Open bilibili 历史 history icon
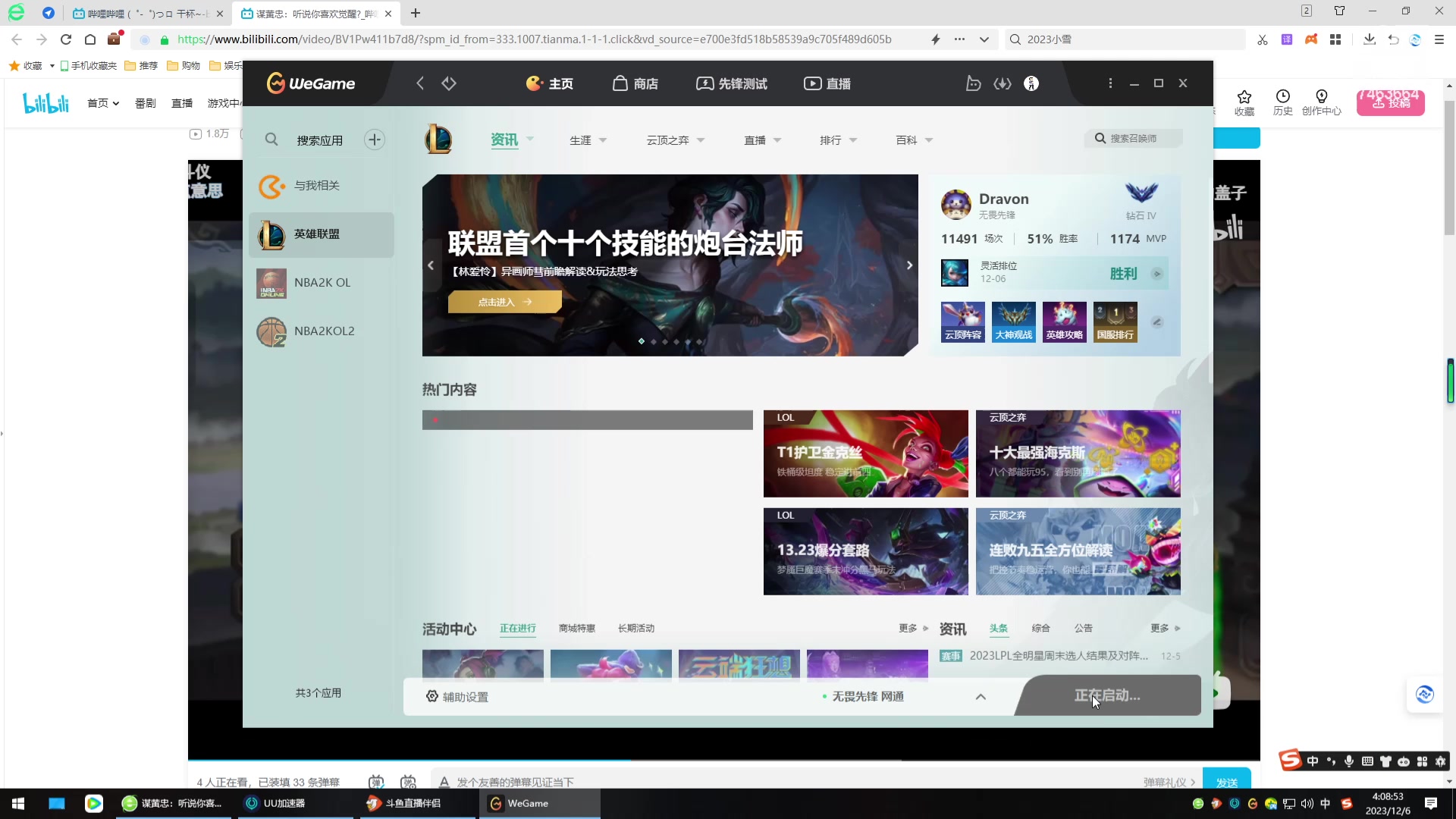 (x=1282, y=102)
